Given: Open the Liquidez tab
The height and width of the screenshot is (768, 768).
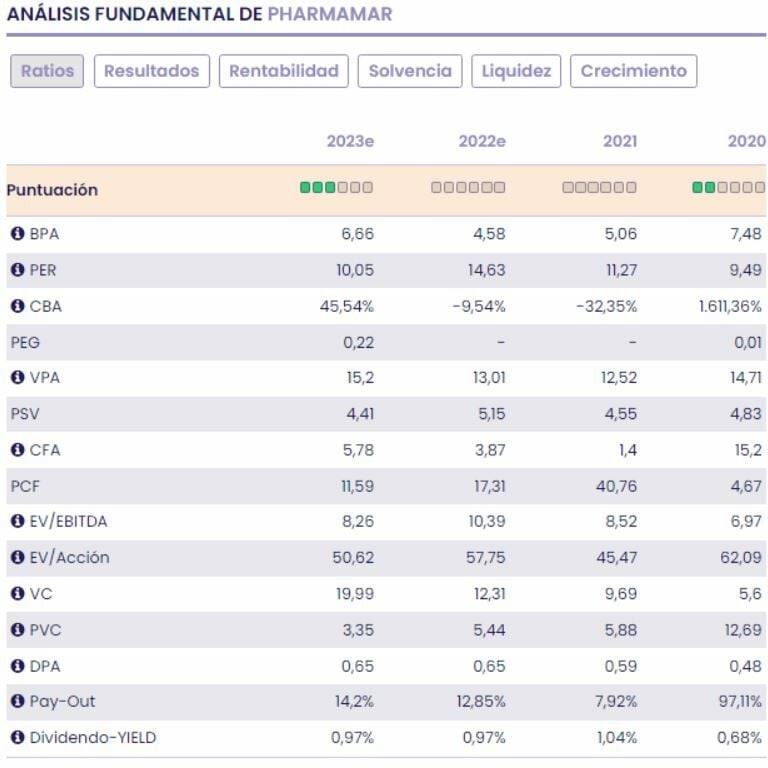Looking at the screenshot, I should (x=516, y=71).
